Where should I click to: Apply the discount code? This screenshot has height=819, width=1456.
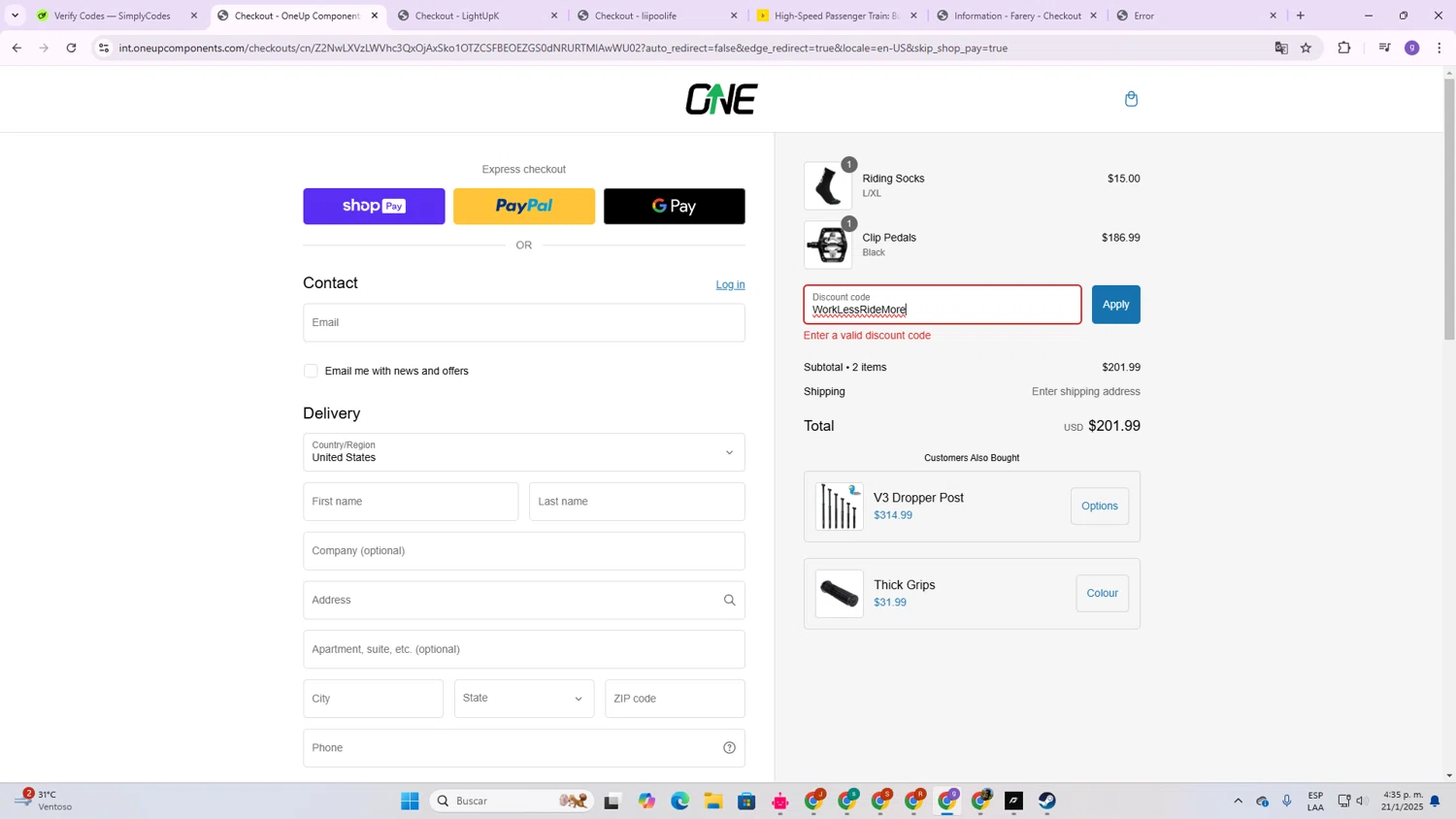1116,305
